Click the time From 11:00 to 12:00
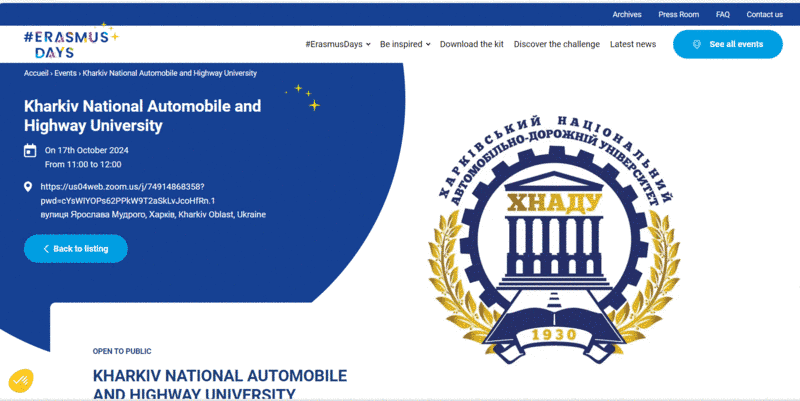The height and width of the screenshot is (401, 800). pos(83,165)
